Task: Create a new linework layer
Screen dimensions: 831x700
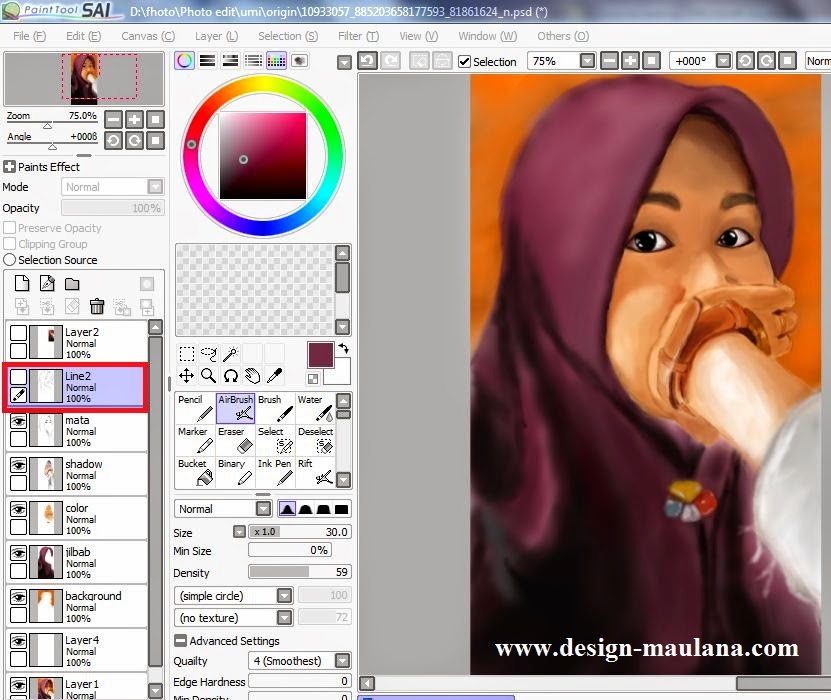Action: click(x=47, y=283)
